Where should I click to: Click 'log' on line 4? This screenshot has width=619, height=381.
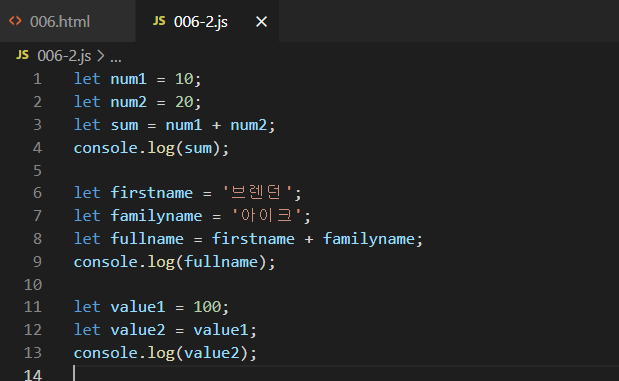pyautogui.click(x=161, y=148)
